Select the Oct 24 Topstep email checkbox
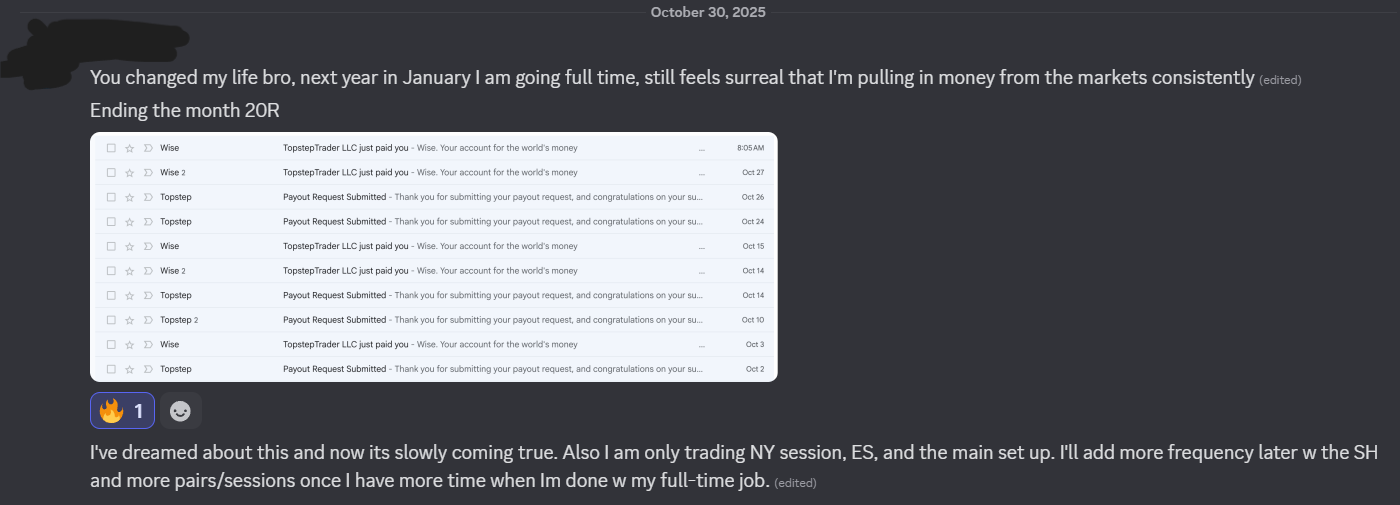The image size is (1400, 505). point(111,222)
